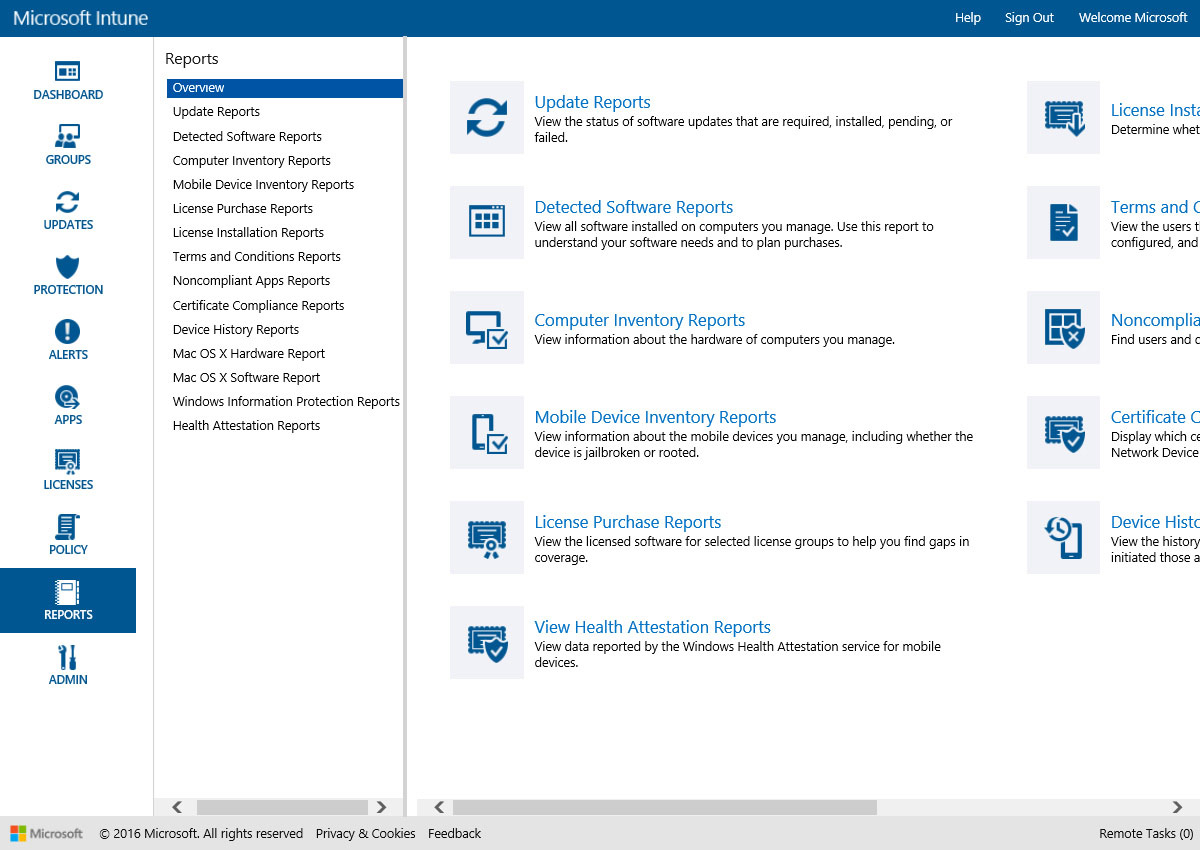Click the Microsoft Intune title text

click(x=81, y=18)
